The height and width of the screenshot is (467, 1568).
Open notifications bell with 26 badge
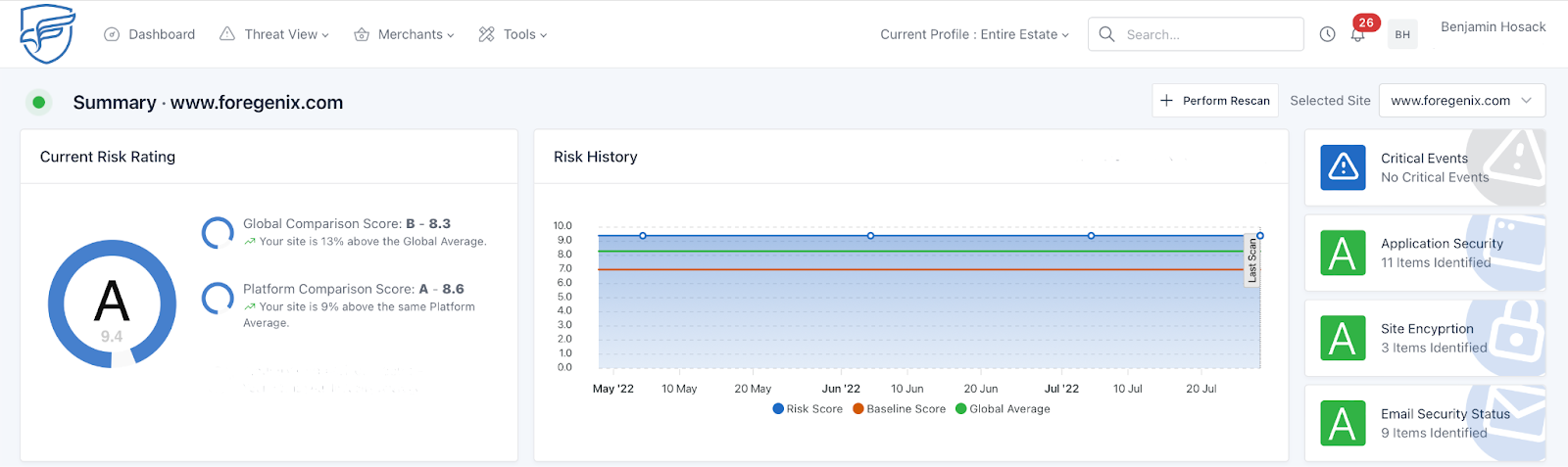coord(1359,32)
